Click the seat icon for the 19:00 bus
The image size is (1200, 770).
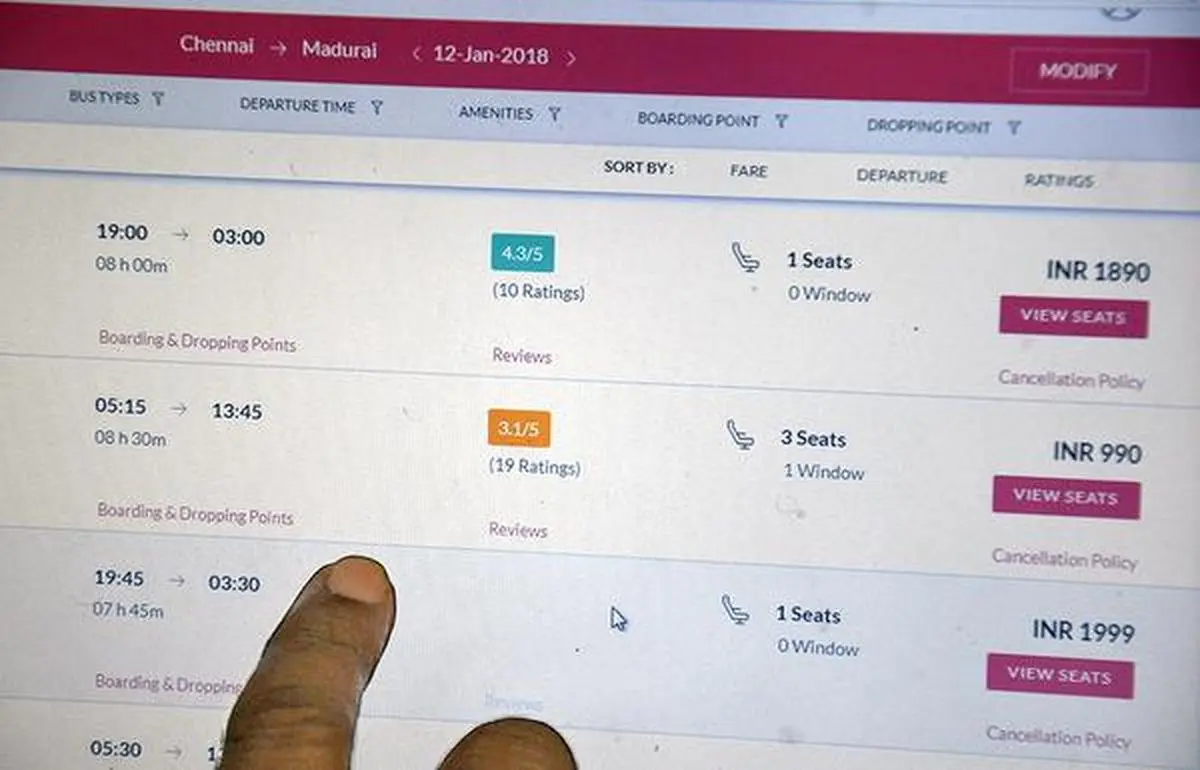point(745,258)
